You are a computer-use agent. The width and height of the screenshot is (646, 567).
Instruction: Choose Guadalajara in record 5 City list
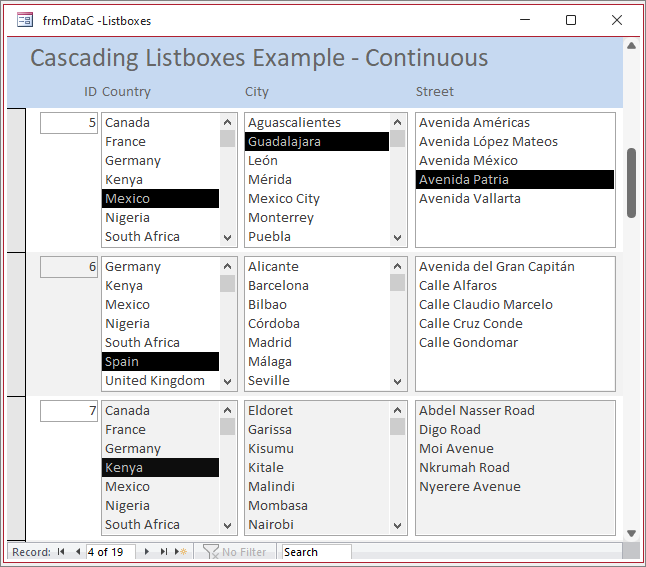[317, 141]
